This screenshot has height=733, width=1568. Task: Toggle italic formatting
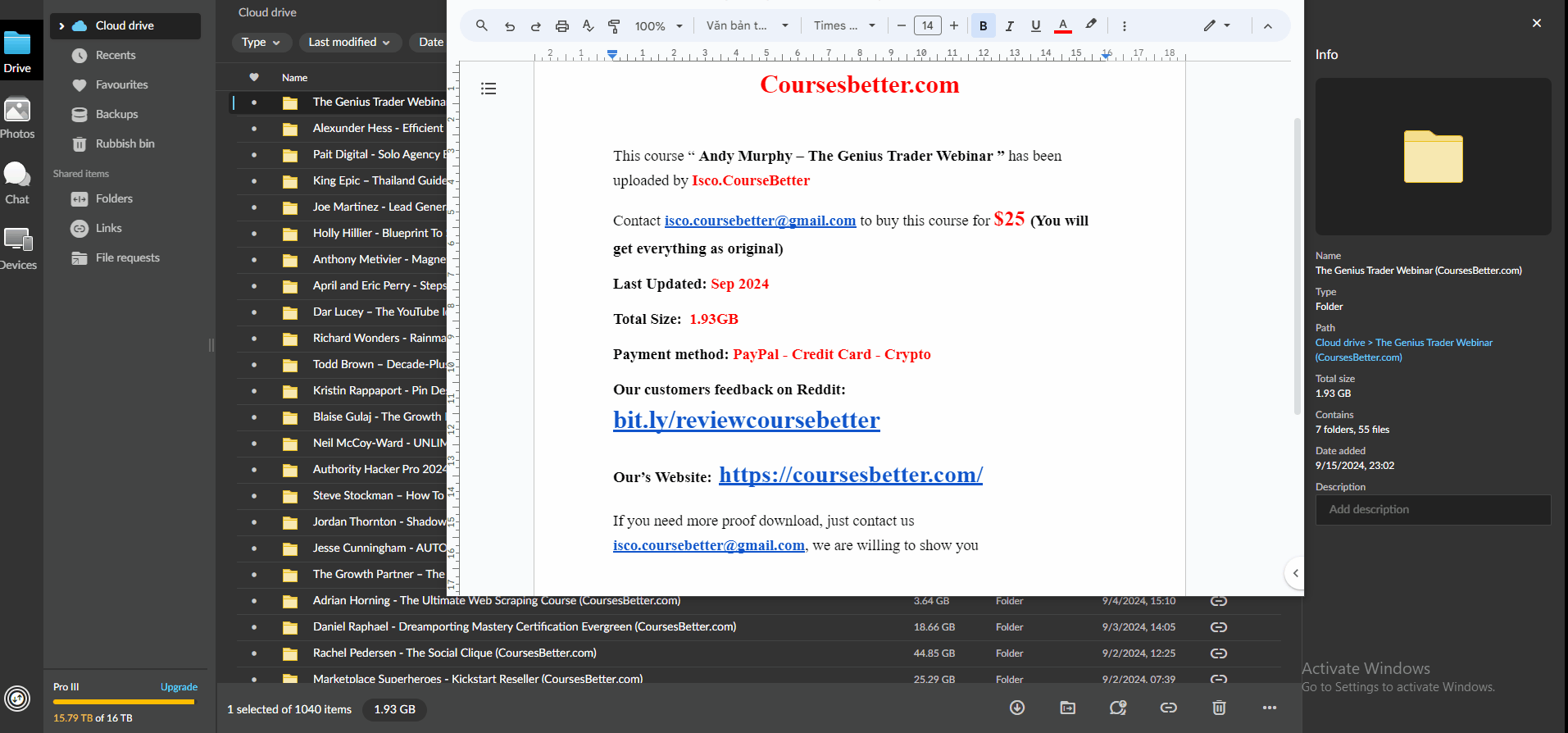1010,26
